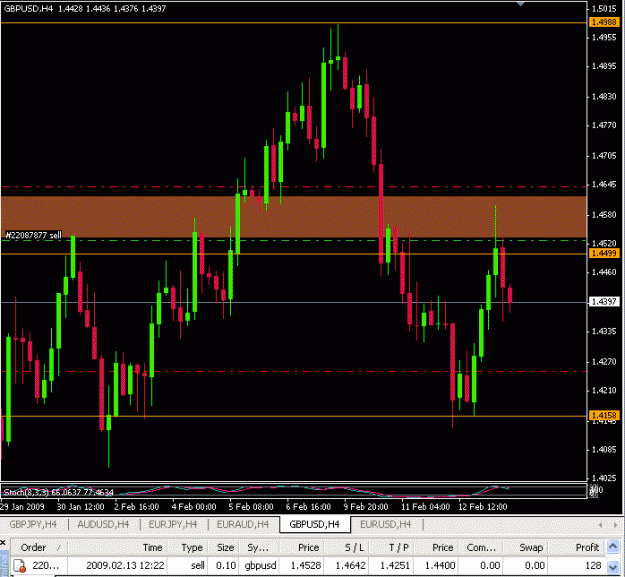Click the current price marker 1.4397

tap(604, 302)
